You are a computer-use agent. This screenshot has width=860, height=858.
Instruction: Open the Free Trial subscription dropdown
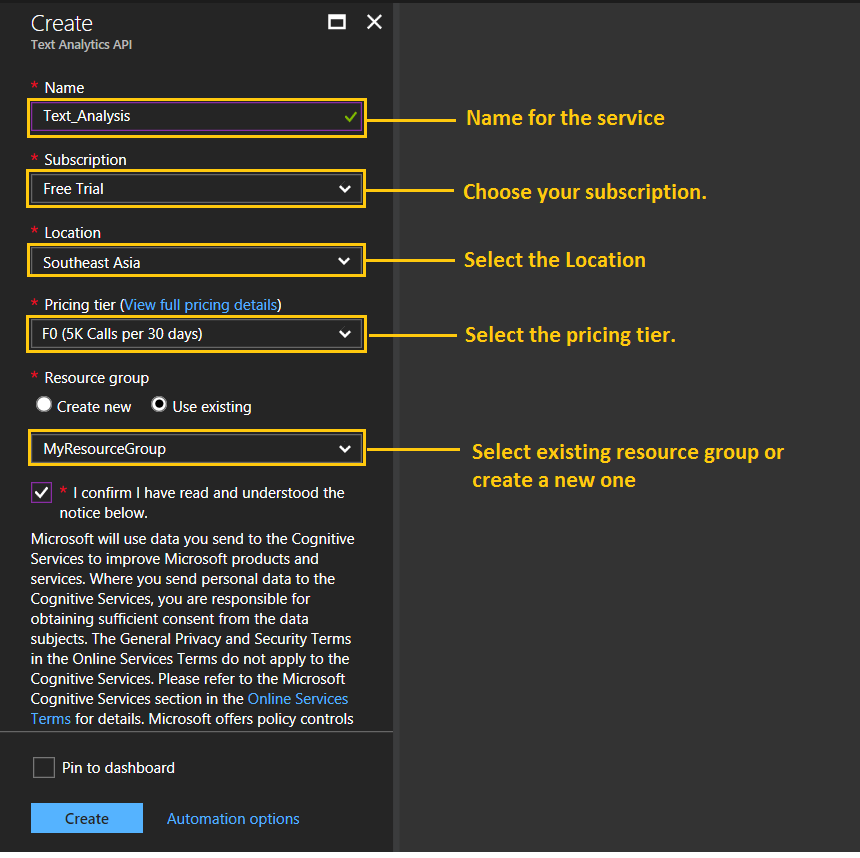[x=196, y=189]
